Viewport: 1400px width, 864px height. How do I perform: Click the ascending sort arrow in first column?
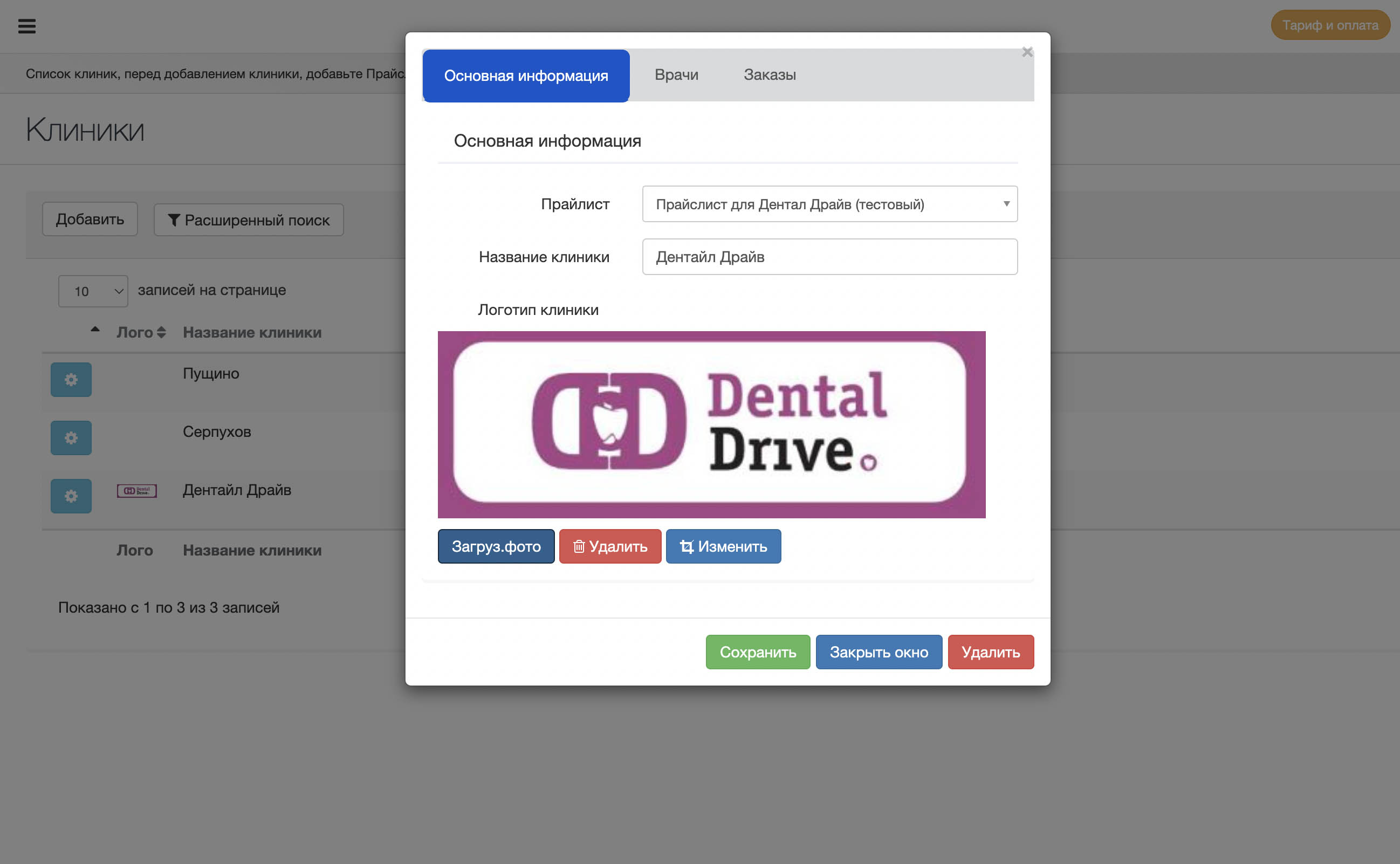95,329
